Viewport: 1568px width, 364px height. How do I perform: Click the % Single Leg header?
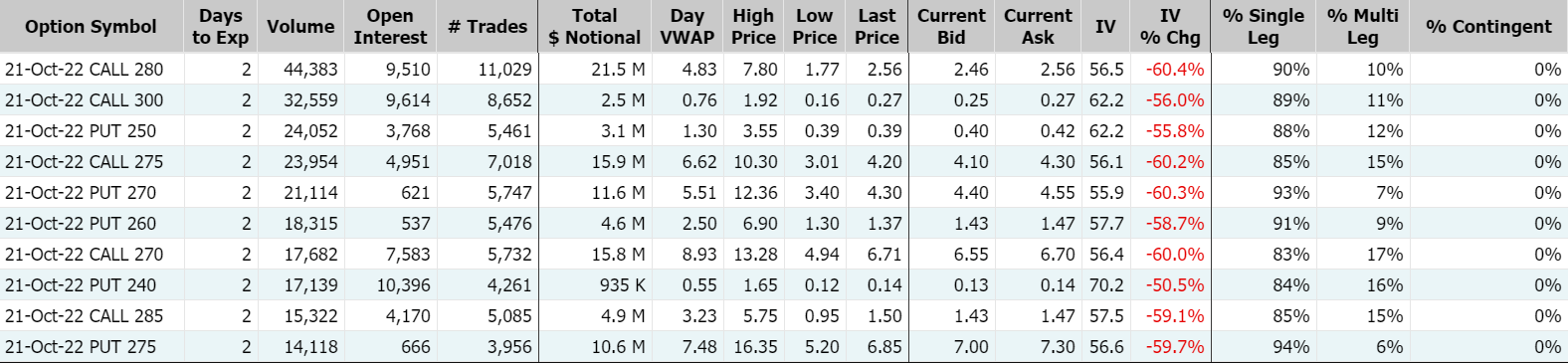pyautogui.click(x=1264, y=27)
